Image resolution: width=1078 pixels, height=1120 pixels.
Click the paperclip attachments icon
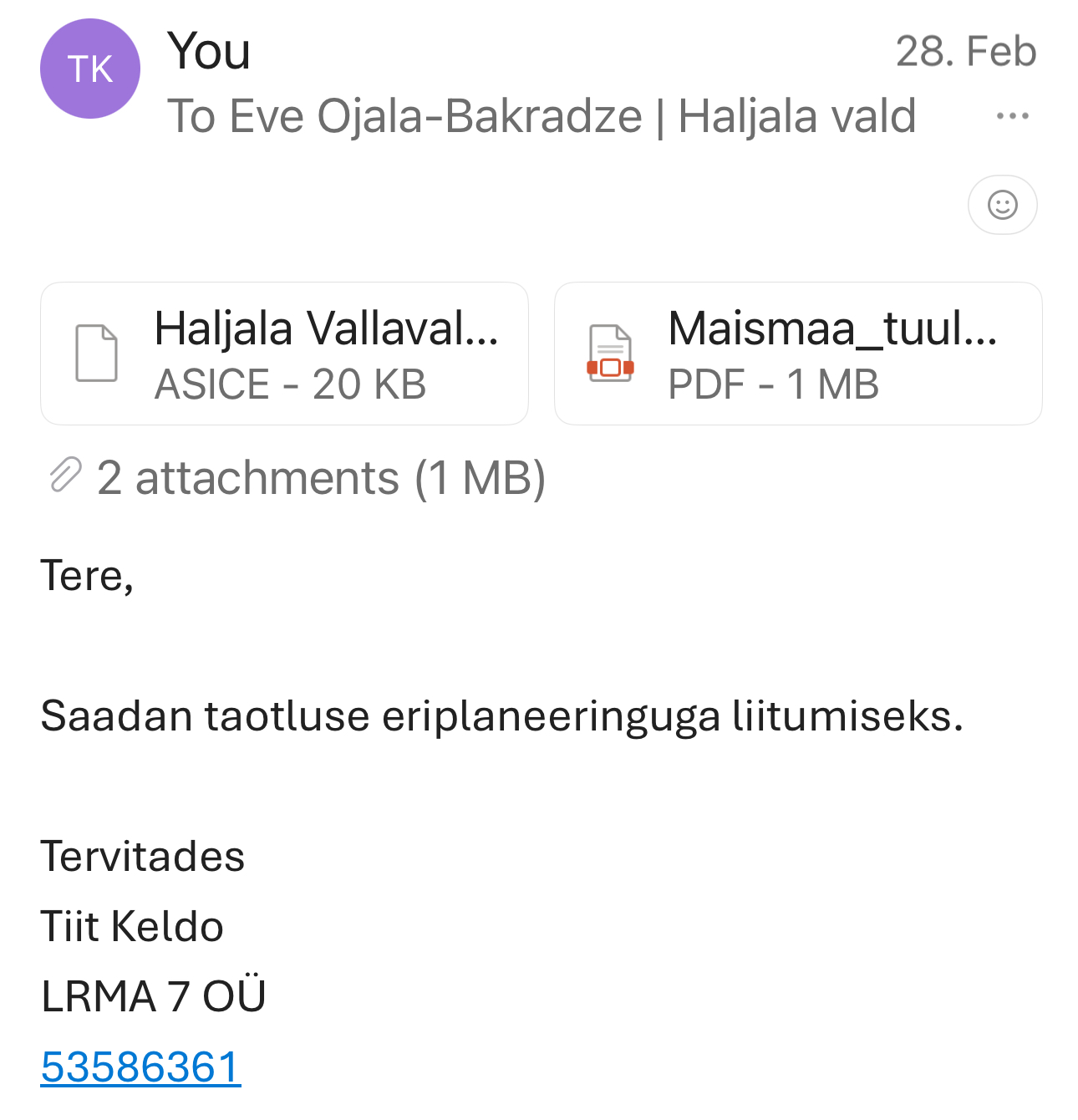pyautogui.click(x=64, y=476)
